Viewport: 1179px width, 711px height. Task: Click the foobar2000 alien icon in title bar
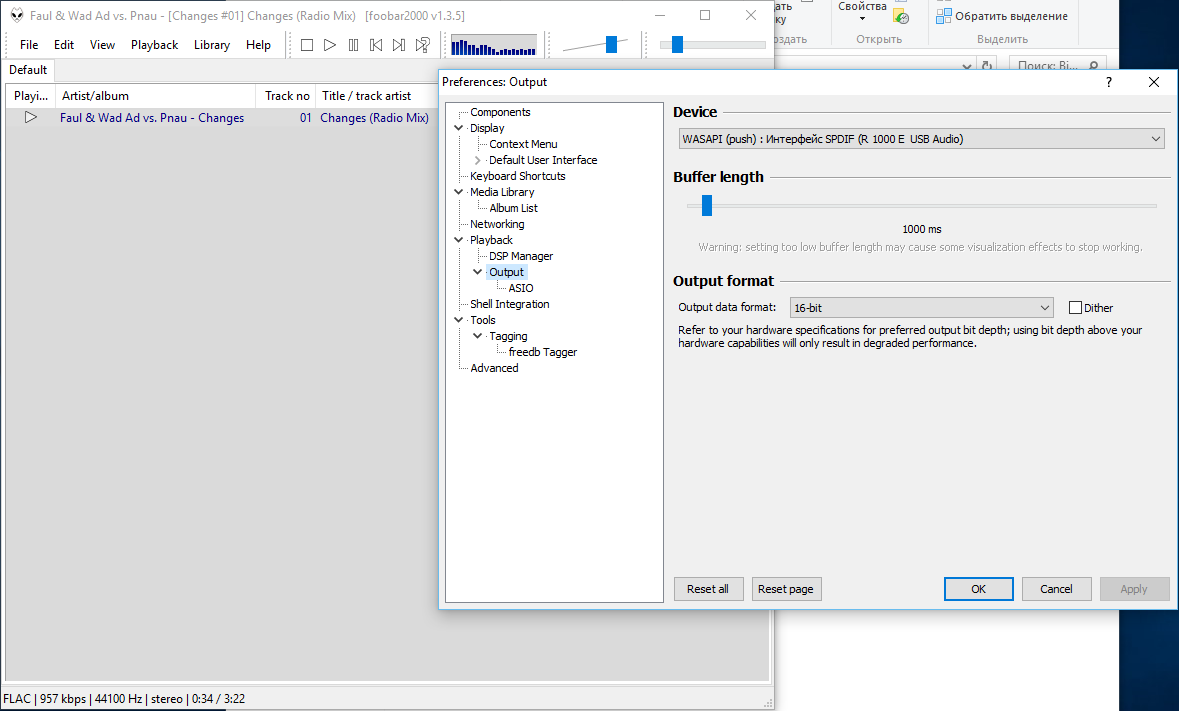point(17,15)
